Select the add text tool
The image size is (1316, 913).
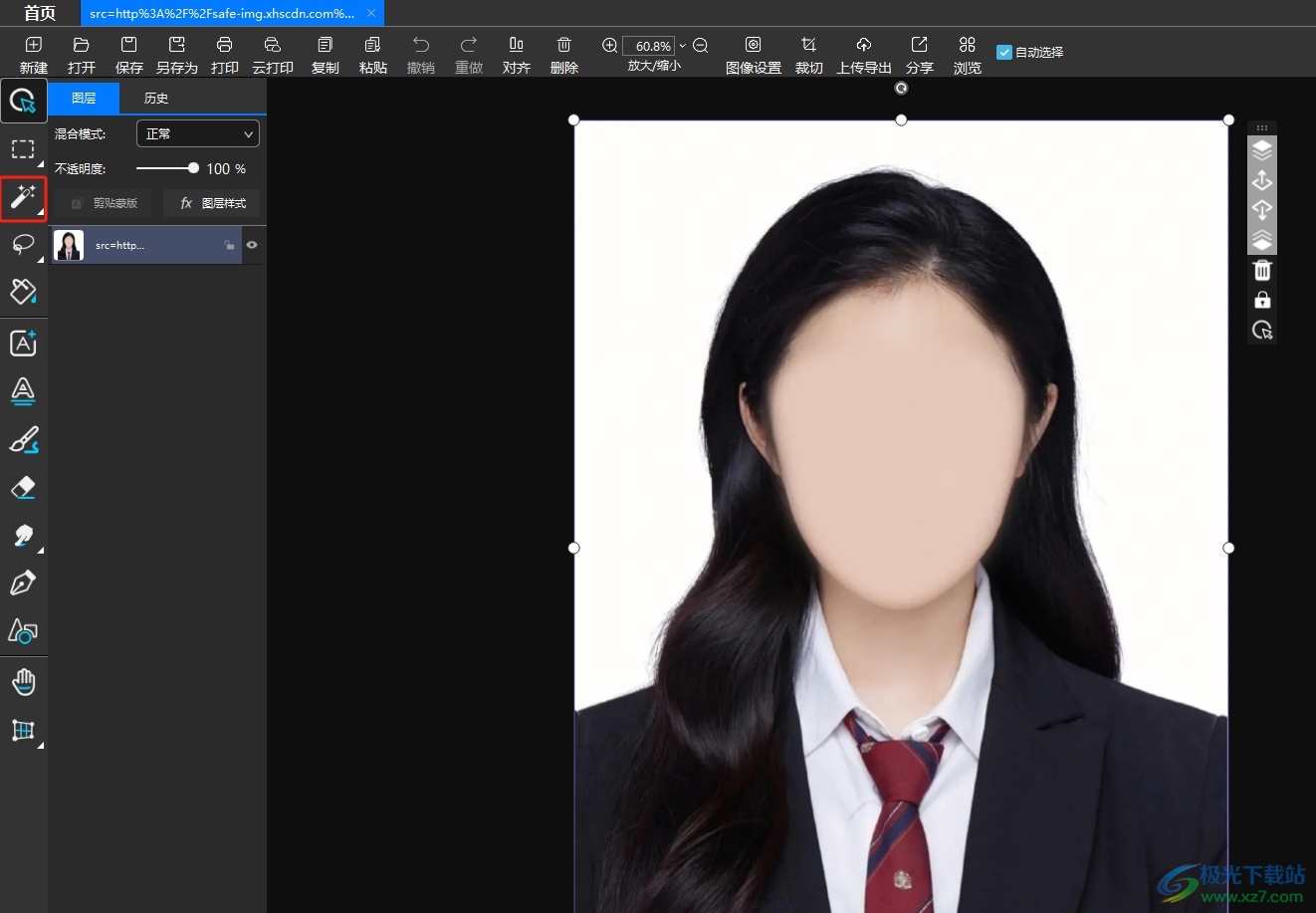coord(23,343)
